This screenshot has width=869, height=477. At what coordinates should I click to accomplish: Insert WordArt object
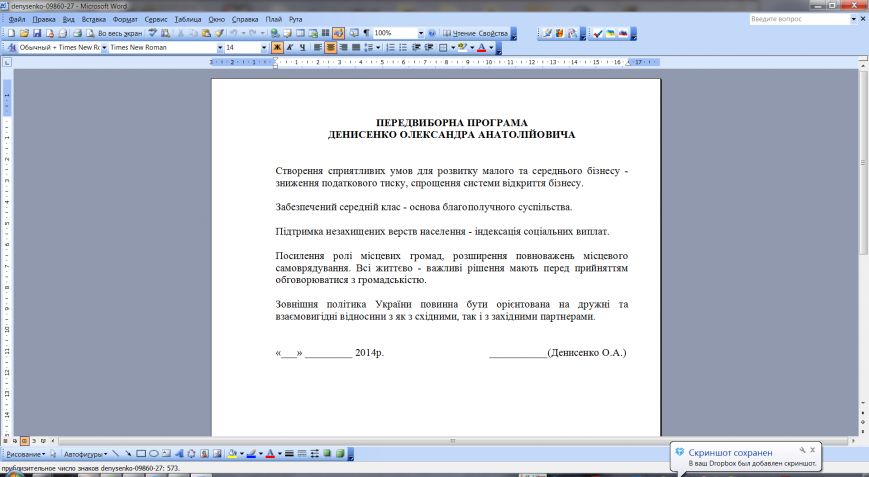point(178,454)
